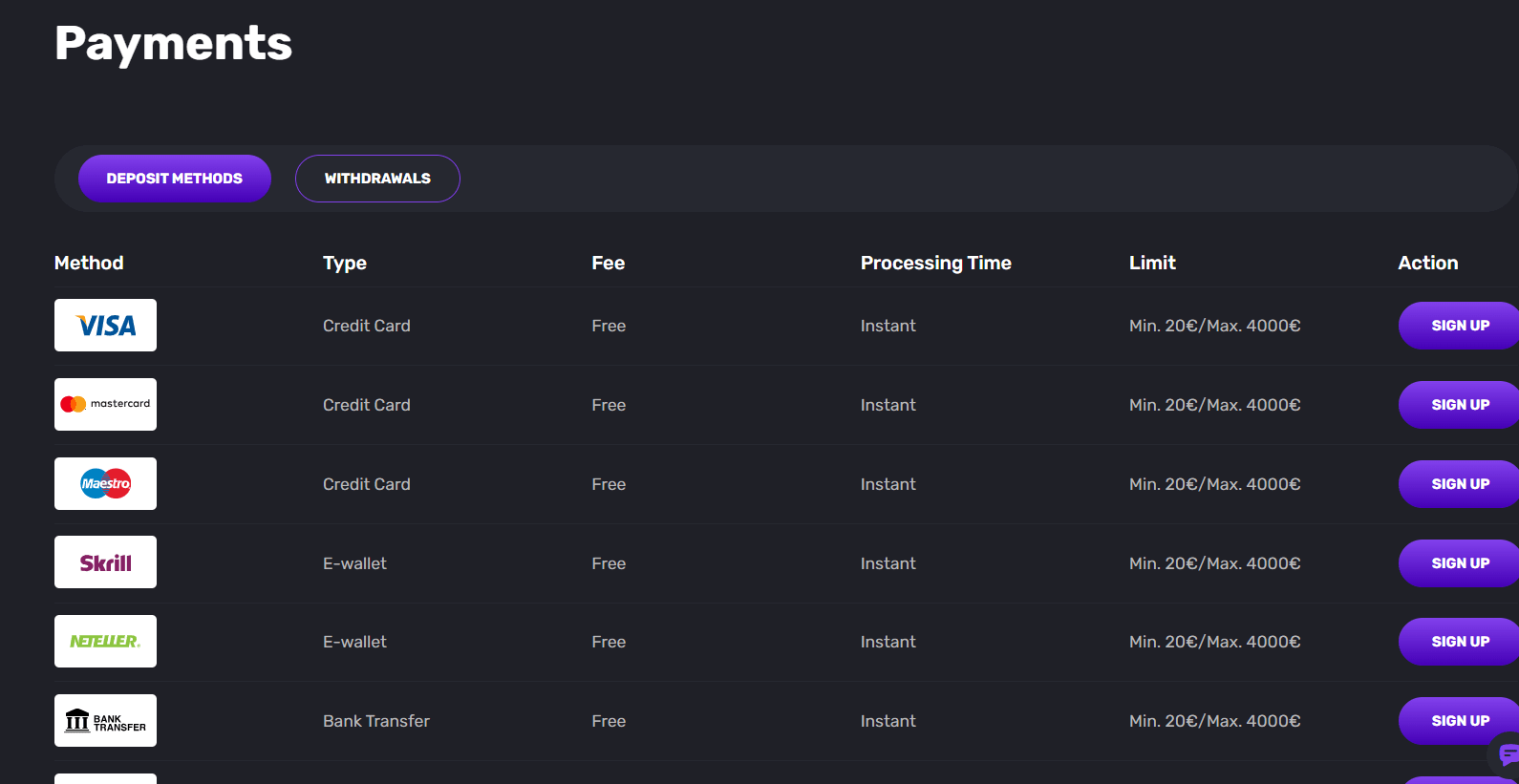Click 'Credit Card' type in Maestro row
This screenshot has width=1519, height=784.
[366, 484]
